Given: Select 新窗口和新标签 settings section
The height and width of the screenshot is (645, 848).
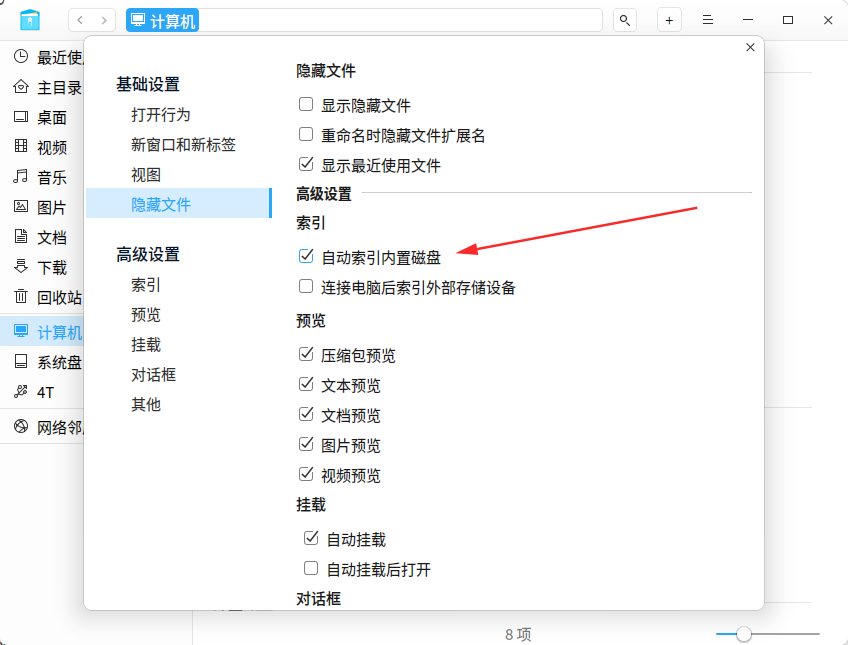Looking at the screenshot, I should point(183,144).
